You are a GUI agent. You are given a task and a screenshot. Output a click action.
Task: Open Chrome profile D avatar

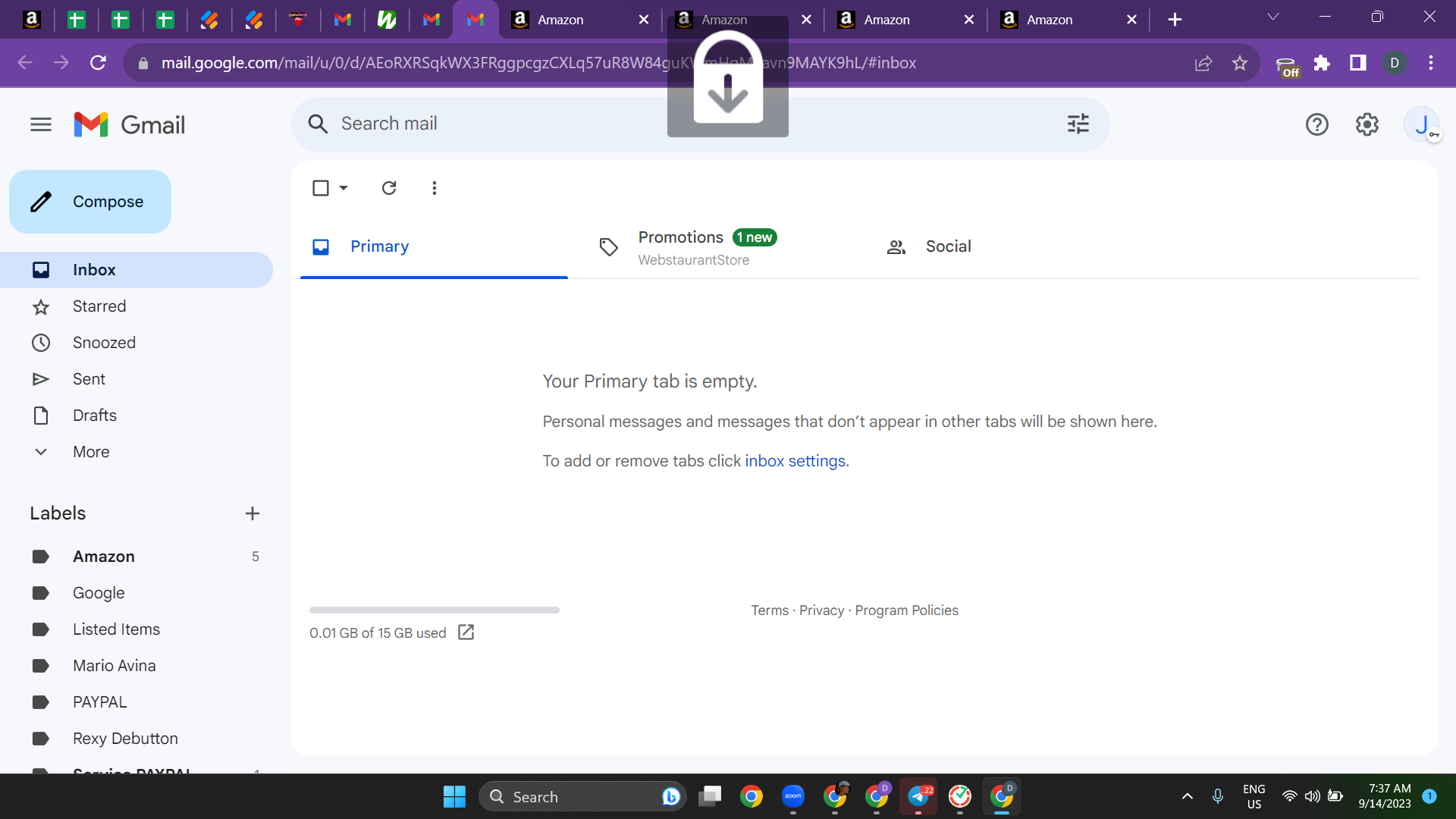pyautogui.click(x=1395, y=63)
